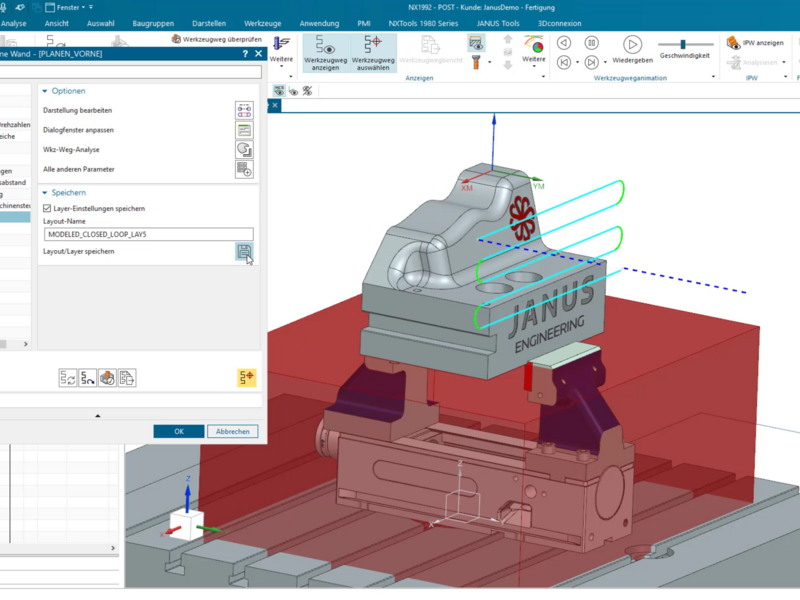Screen dimensions: 800x600
Task: Click list output icon in dialog
Action: pos(127,378)
